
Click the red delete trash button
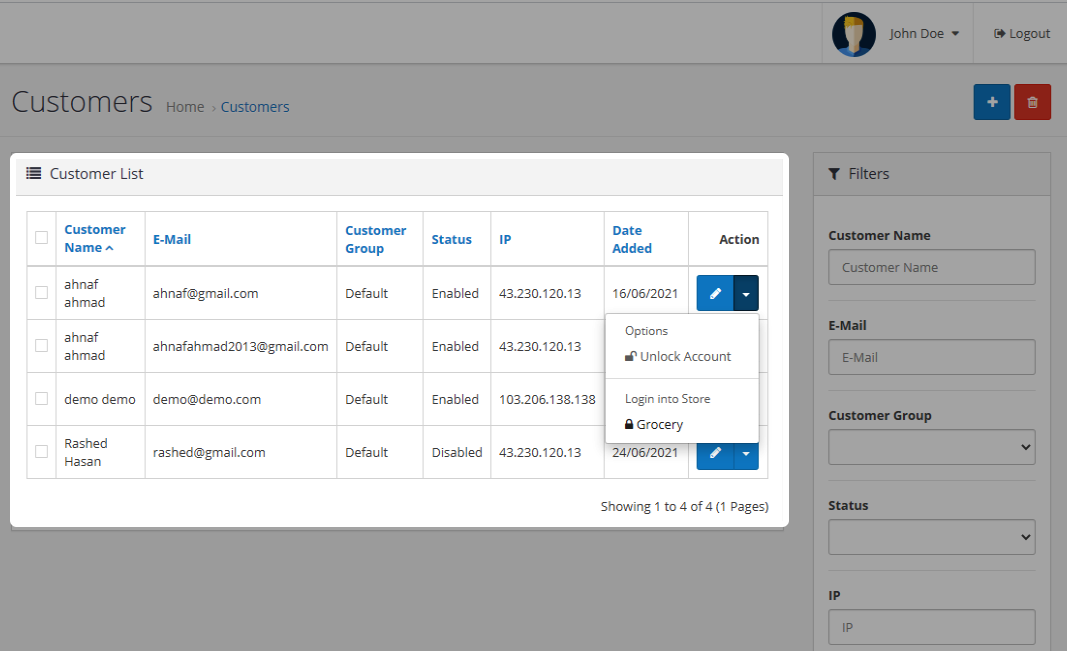click(x=1032, y=102)
